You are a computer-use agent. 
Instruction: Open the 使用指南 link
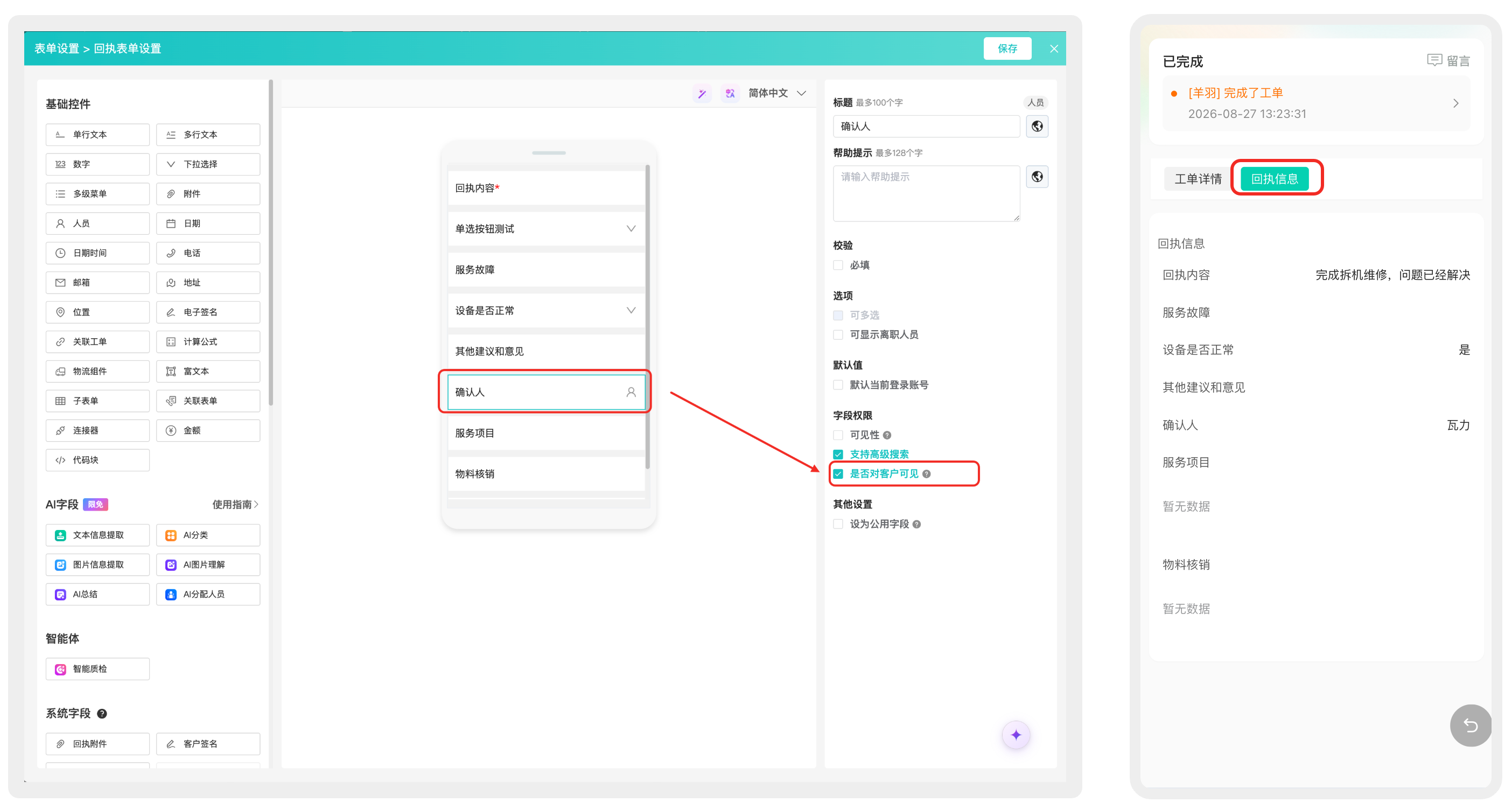(x=235, y=505)
